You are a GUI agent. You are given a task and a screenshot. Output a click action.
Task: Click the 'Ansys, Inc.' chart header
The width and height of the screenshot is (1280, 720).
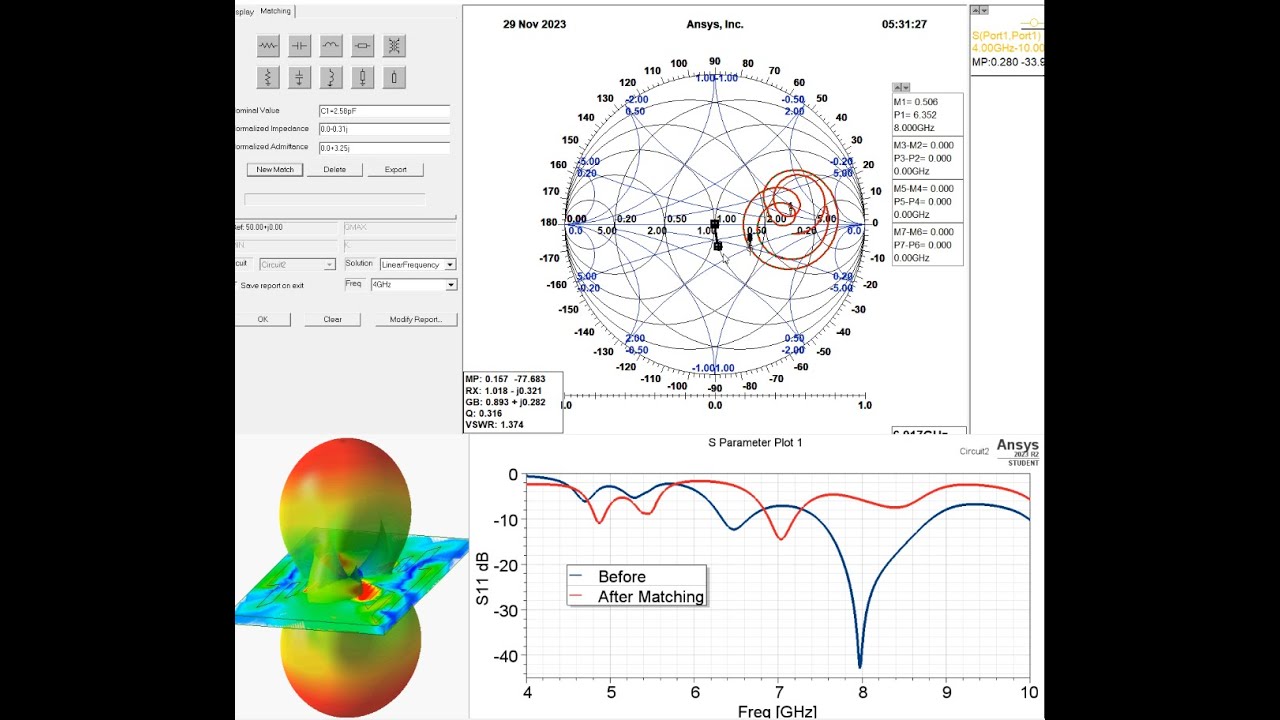[715, 24]
